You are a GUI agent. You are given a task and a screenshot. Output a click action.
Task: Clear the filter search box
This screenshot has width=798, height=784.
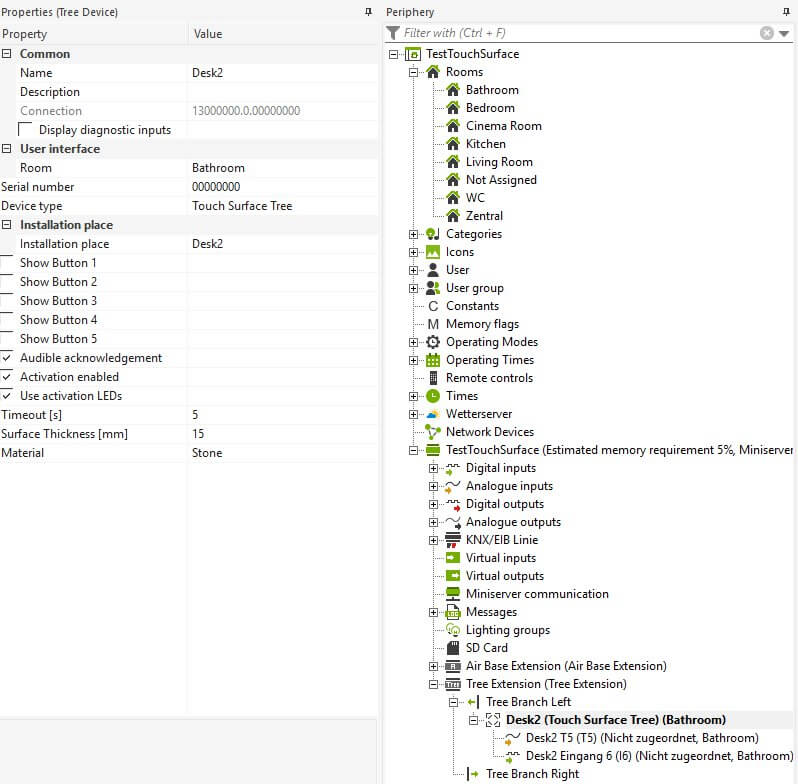point(767,33)
